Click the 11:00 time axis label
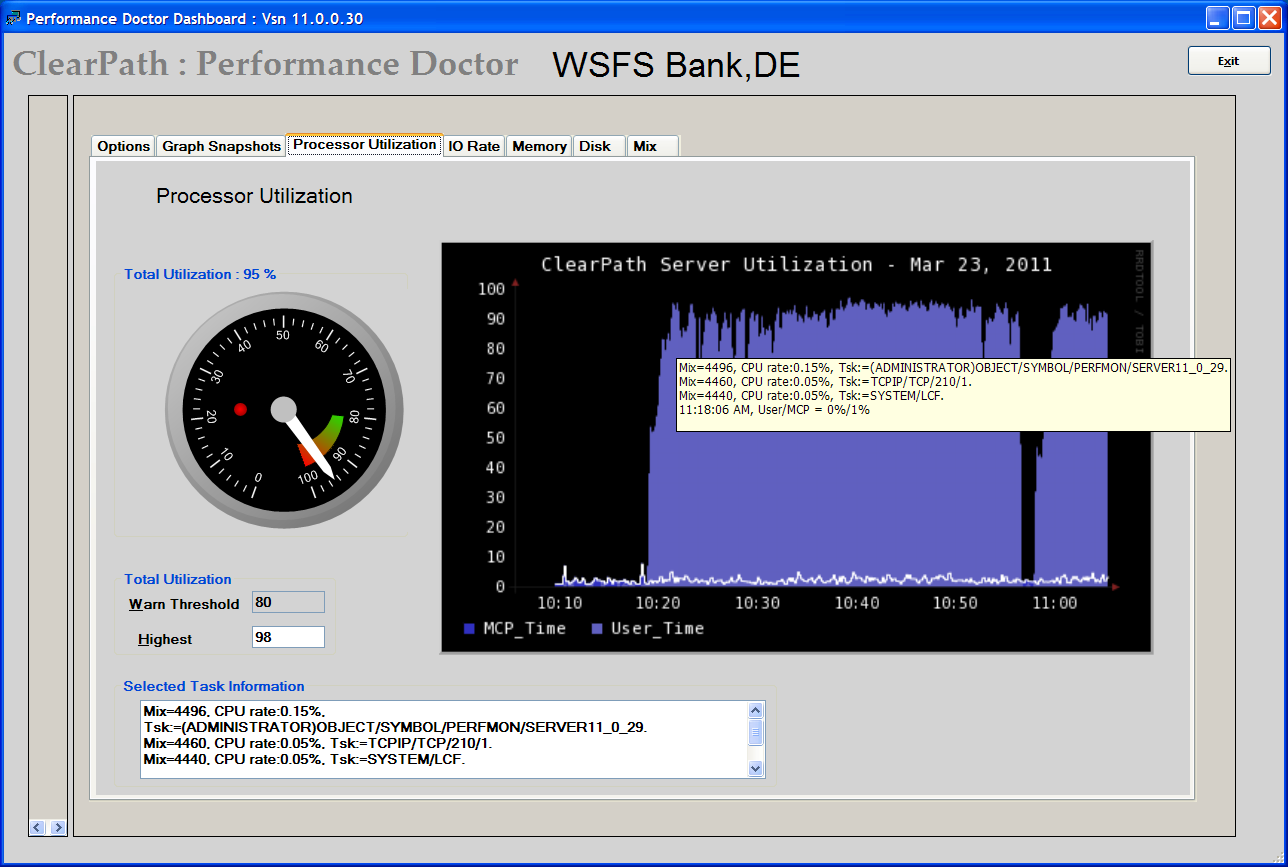The width and height of the screenshot is (1288, 867). point(1054,603)
